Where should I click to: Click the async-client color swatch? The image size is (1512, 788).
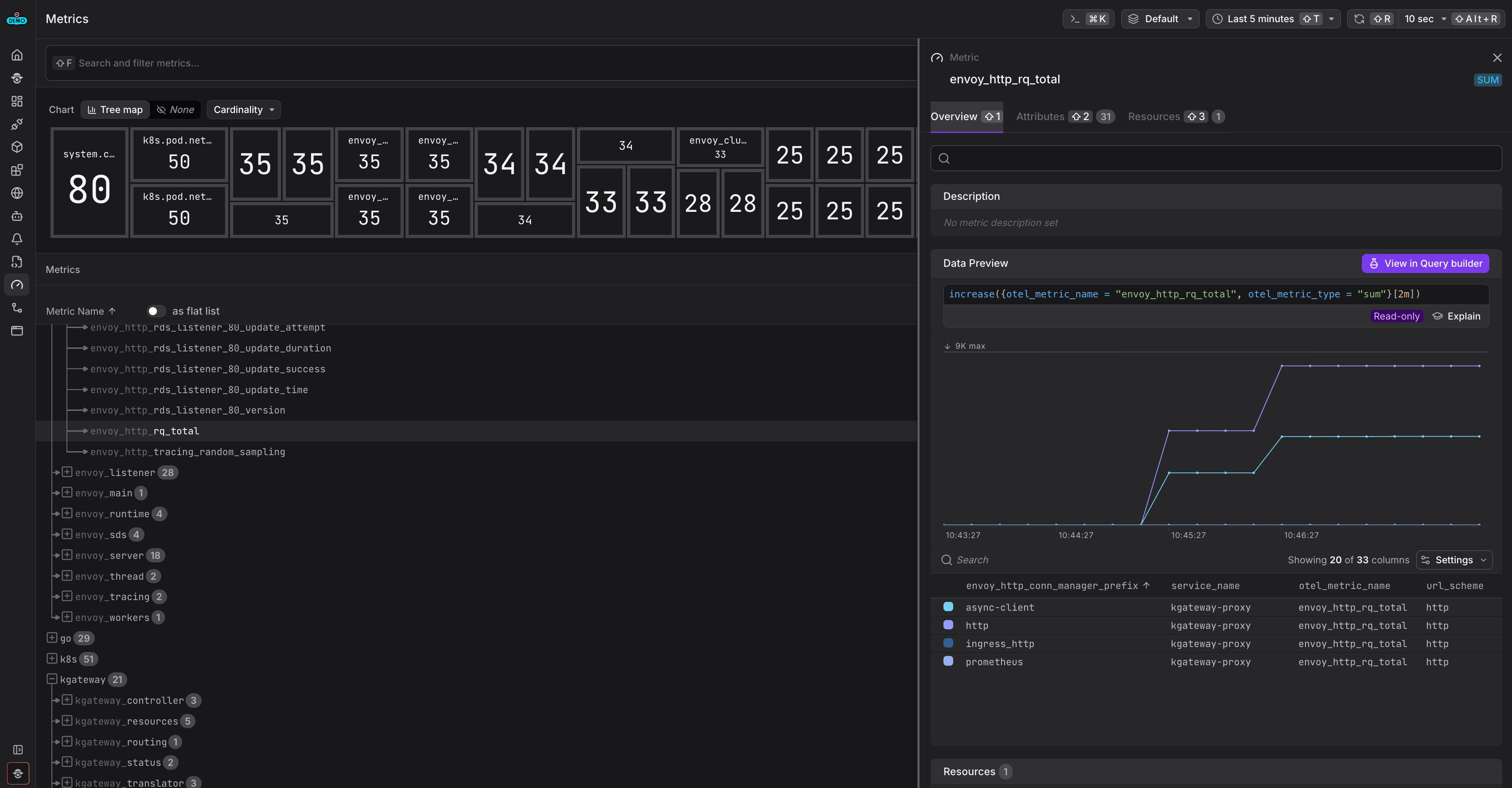[x=948, y=607]
